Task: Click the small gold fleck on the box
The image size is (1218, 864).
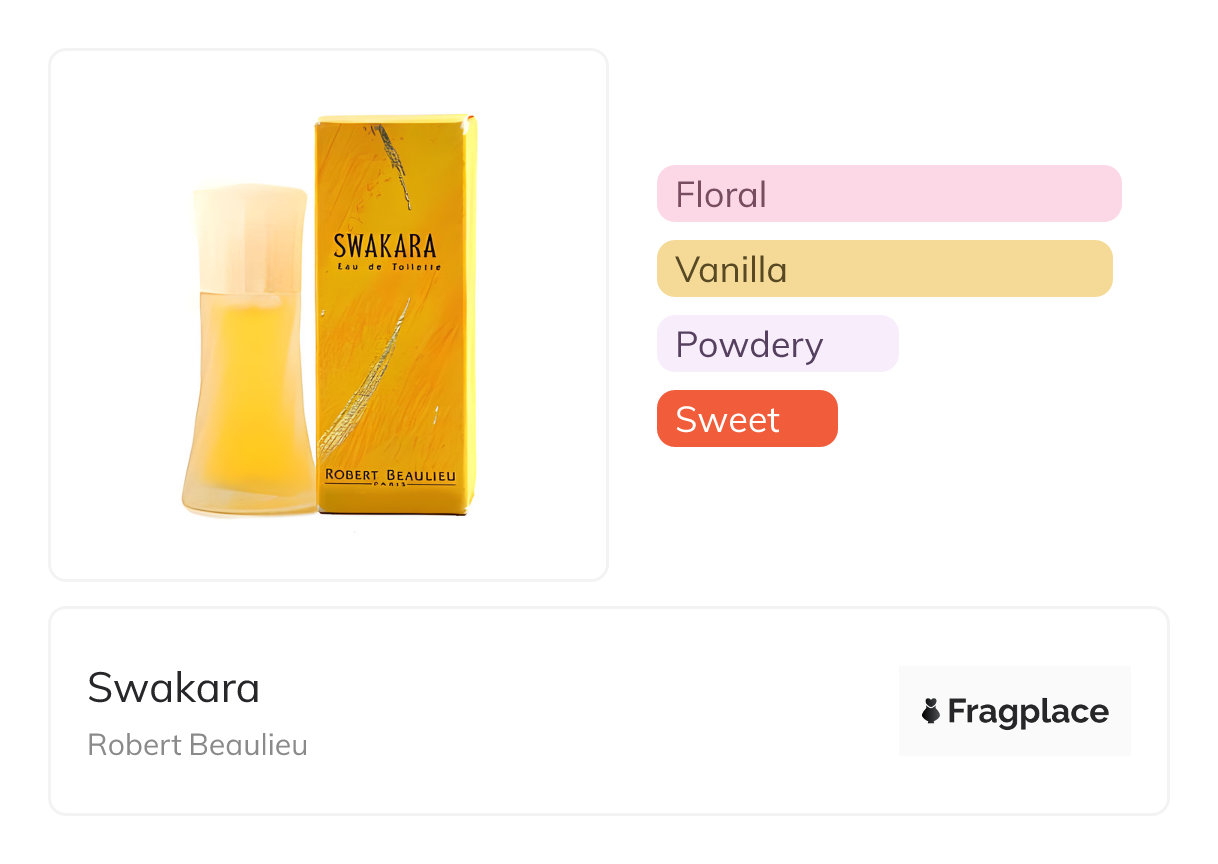Action: coord(435,412)
